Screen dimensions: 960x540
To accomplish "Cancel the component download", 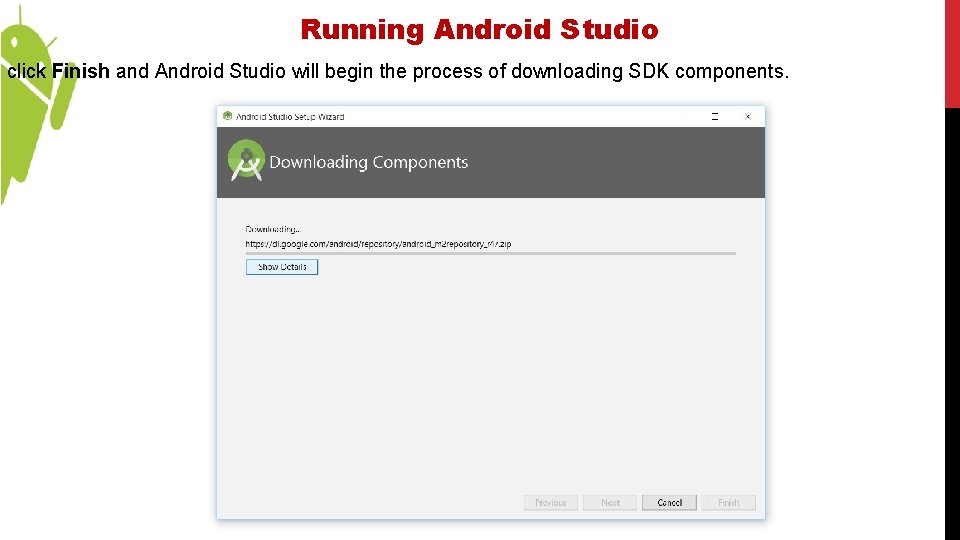I will pyautogui.click(x=669, y=503).
